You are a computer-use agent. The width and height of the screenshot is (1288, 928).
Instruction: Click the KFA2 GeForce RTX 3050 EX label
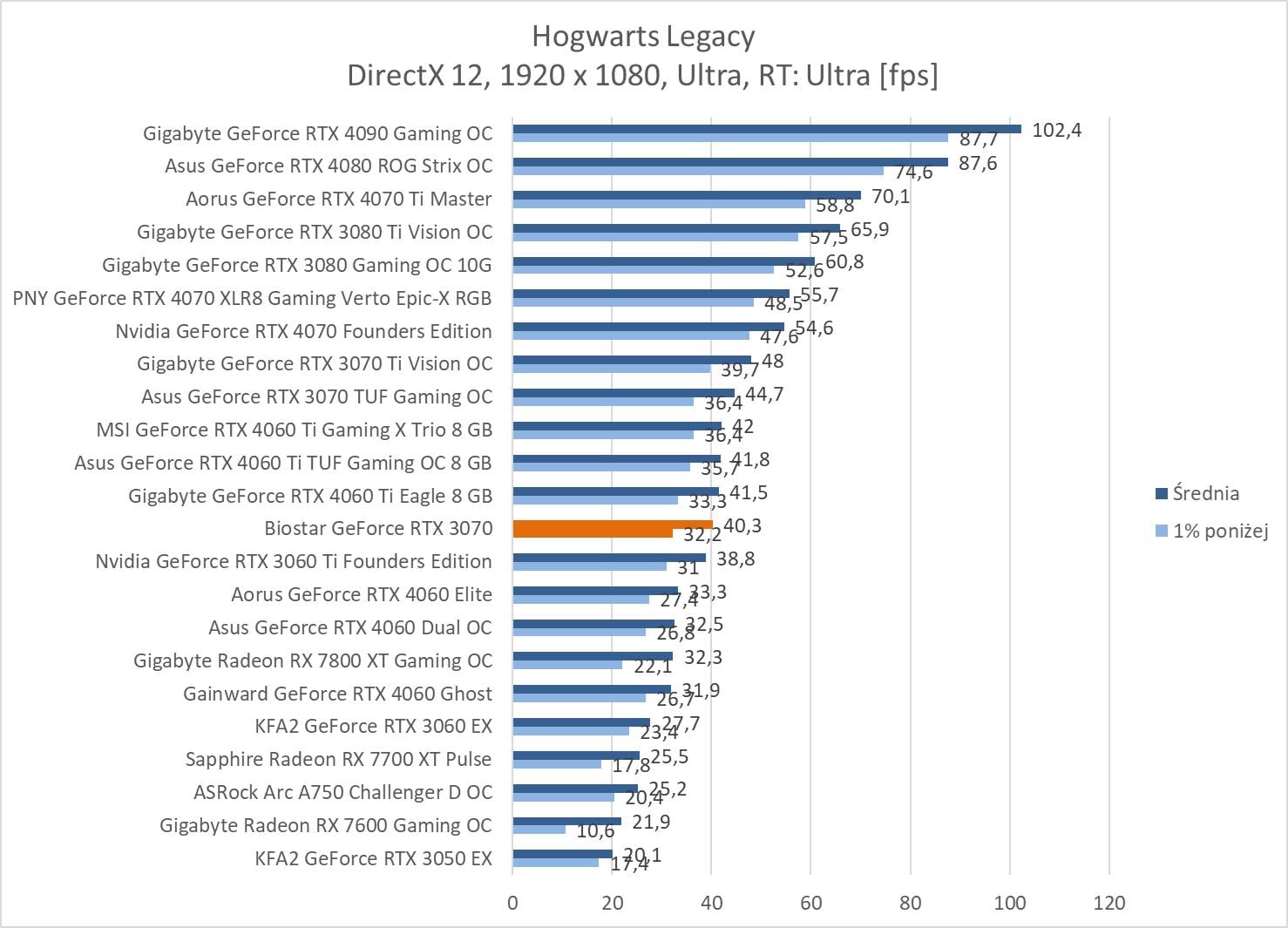click(373, 858)
